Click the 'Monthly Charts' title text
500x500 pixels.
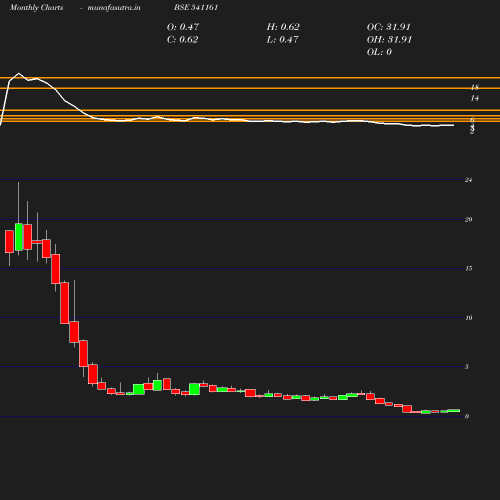(x=36, y=8)
